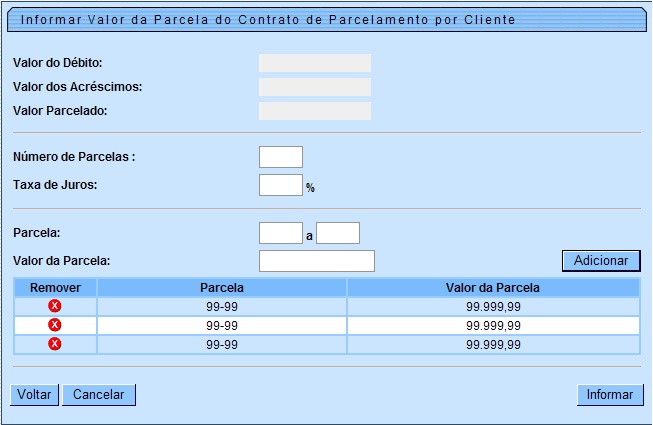Focus the Número de Parcelas field

pos(280,157)
